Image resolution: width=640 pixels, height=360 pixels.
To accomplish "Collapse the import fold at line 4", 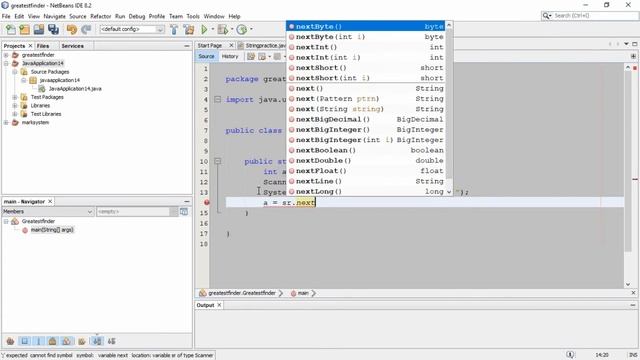I will [x=218, y=99].
